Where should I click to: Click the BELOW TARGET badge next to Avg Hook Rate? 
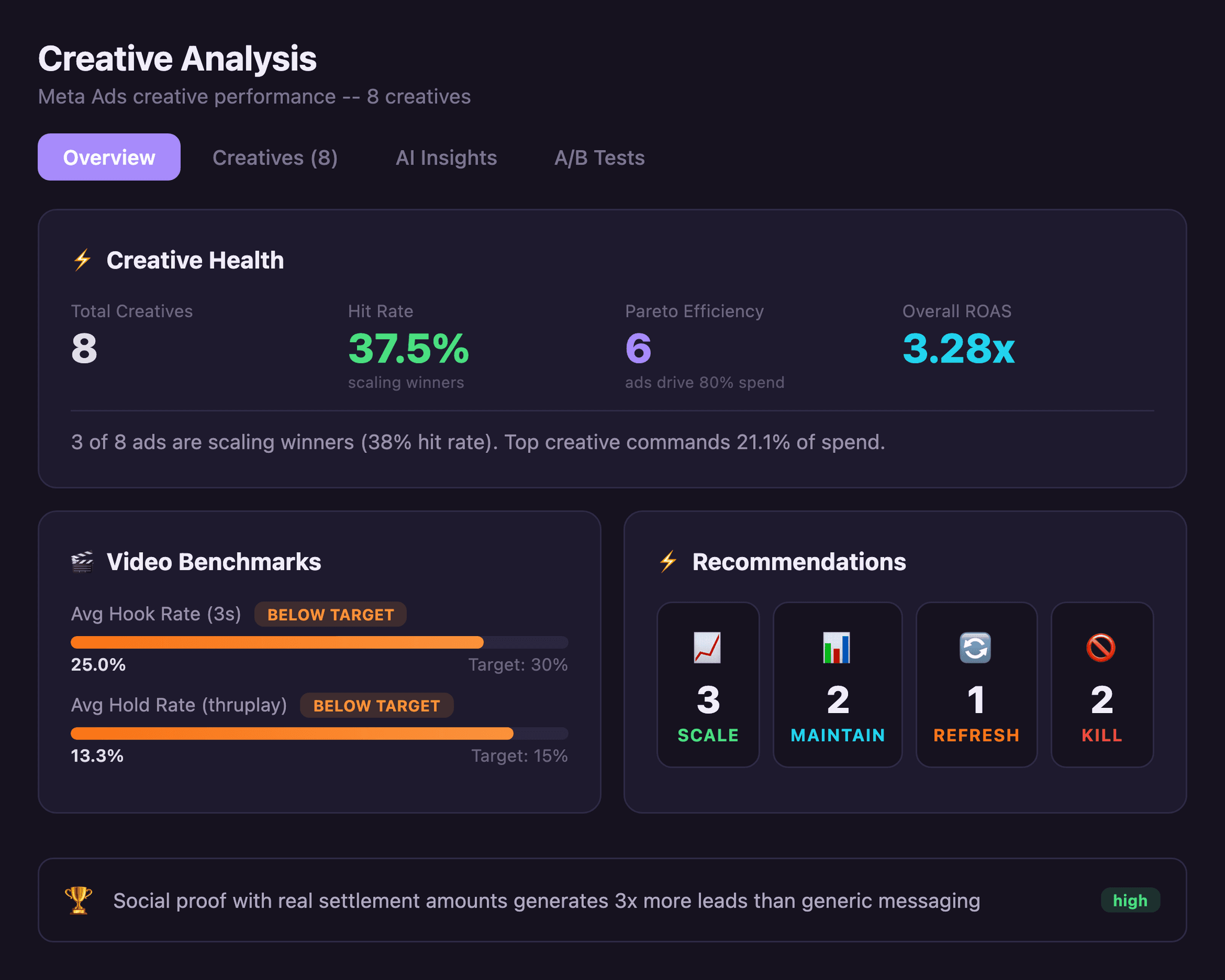(330, 614)
